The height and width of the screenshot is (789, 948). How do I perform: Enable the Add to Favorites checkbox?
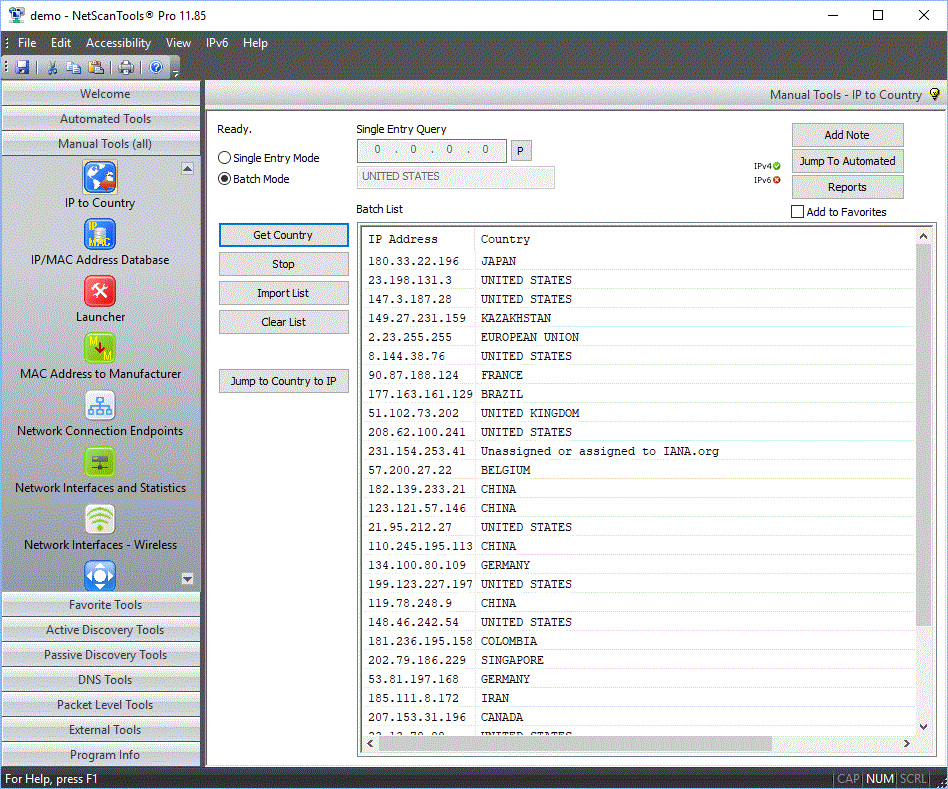click(797, 212)
